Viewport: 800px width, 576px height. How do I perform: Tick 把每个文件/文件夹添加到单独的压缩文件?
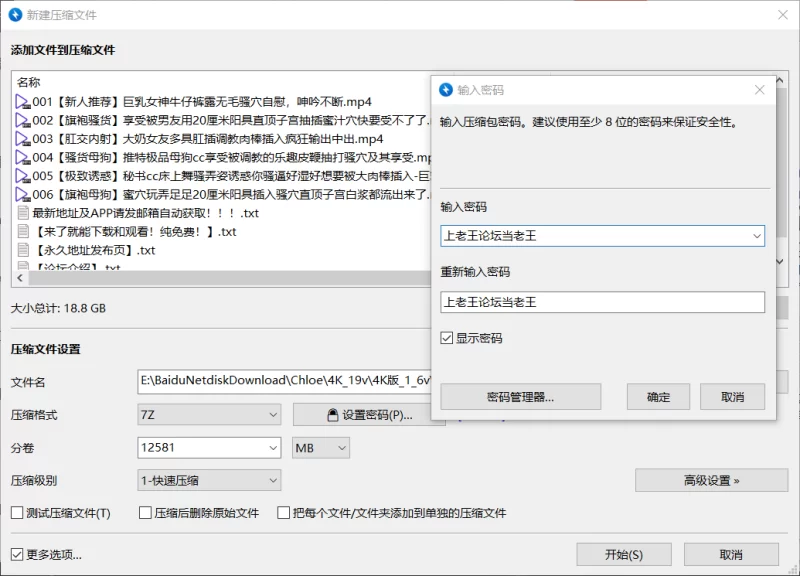(x=283, y=513)
